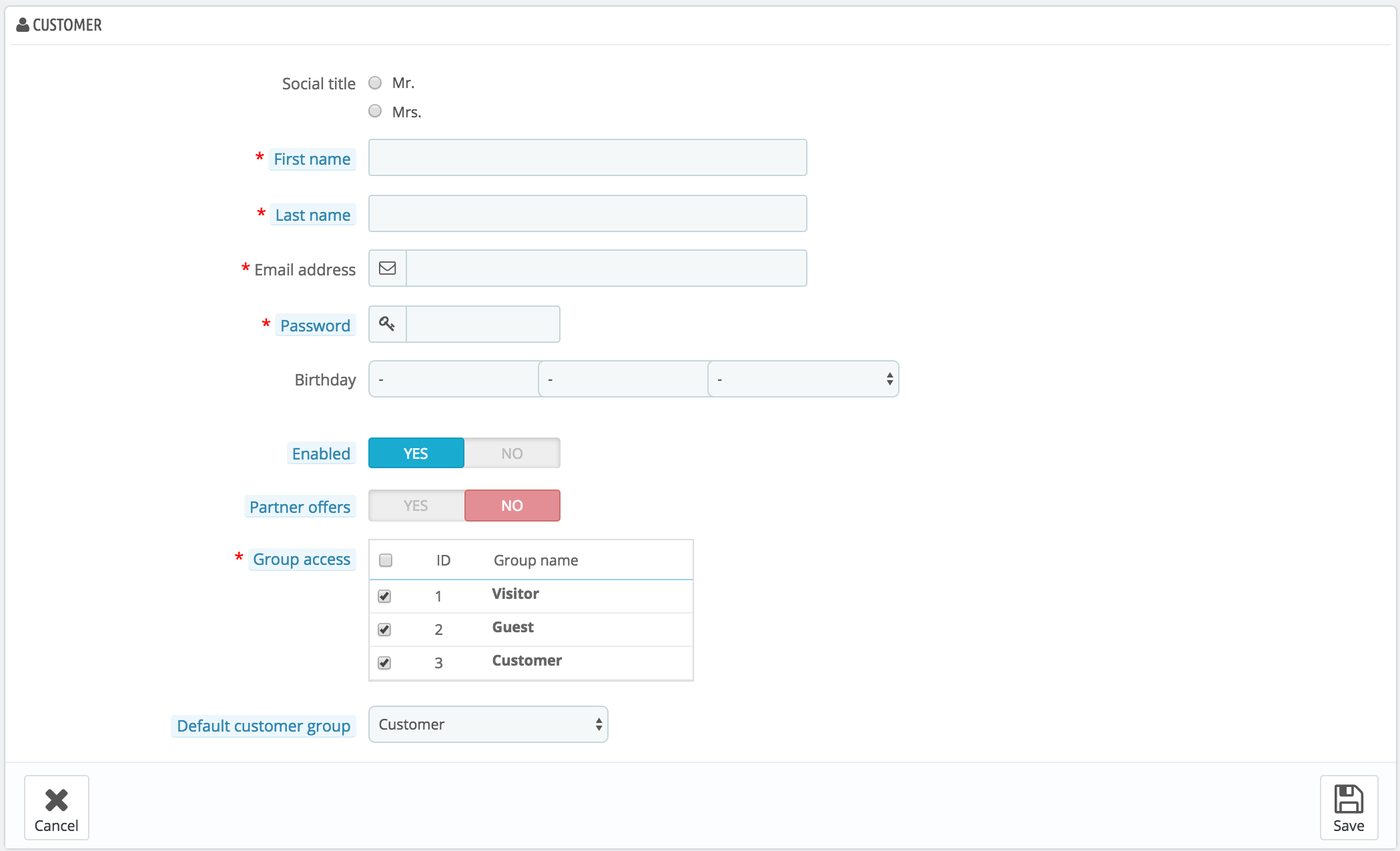
Task: Click the Email address label
Action: click(x=305, y=269)
